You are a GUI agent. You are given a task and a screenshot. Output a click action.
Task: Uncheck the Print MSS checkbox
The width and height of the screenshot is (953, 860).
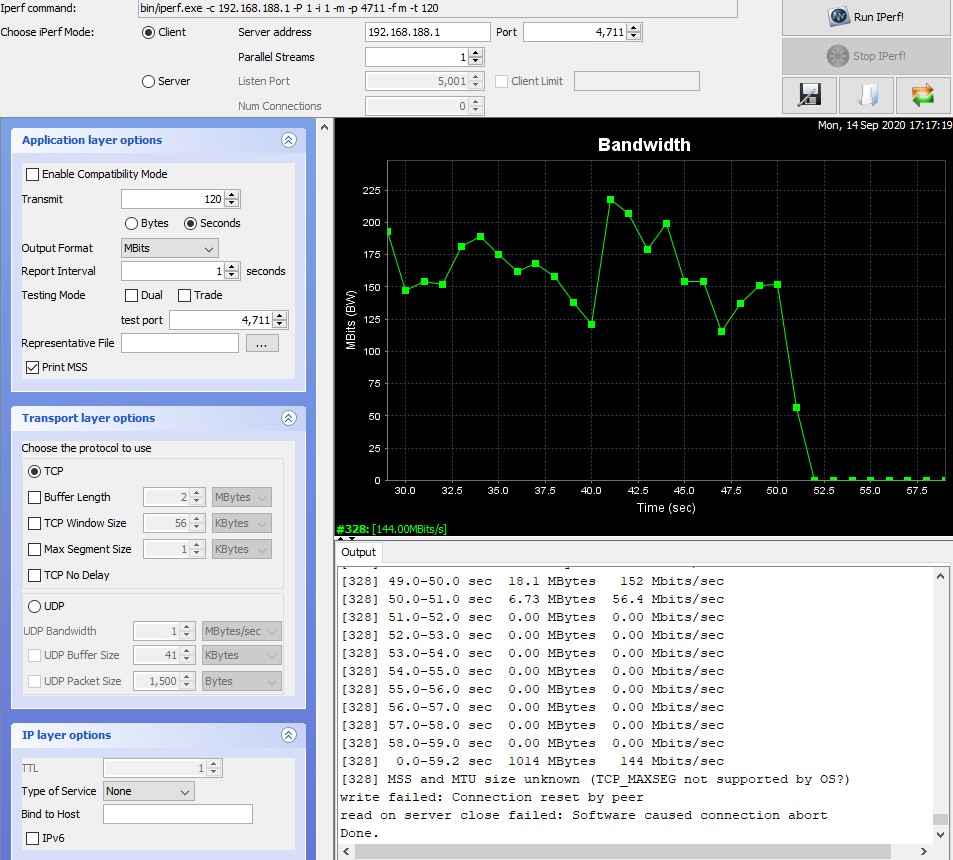(32, 367)
